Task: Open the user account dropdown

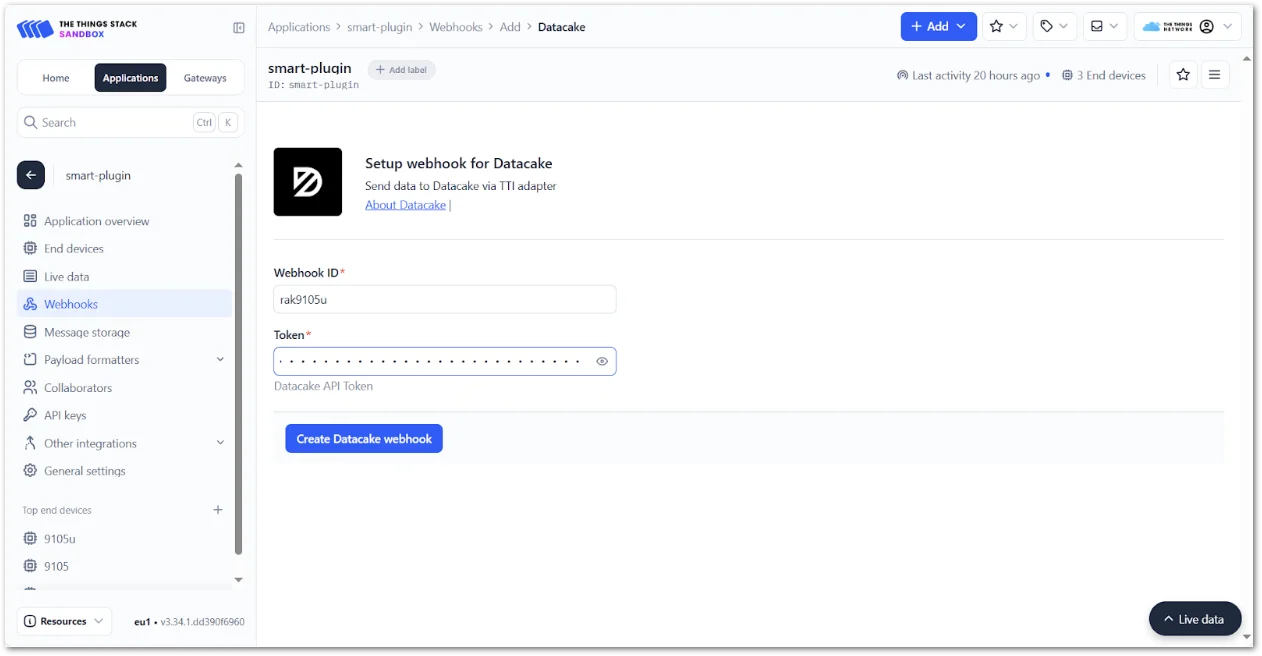Action: click(1187, 27)
